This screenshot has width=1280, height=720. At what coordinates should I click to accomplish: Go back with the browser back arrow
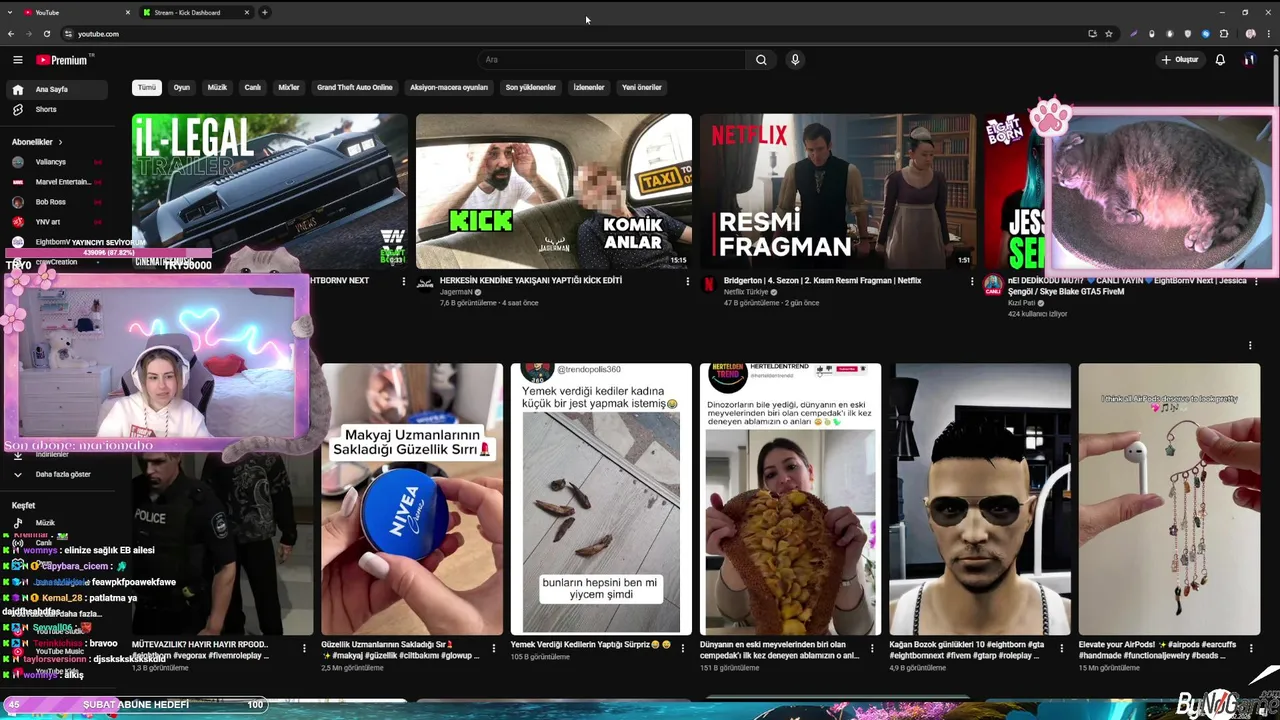tap(11, 34)
